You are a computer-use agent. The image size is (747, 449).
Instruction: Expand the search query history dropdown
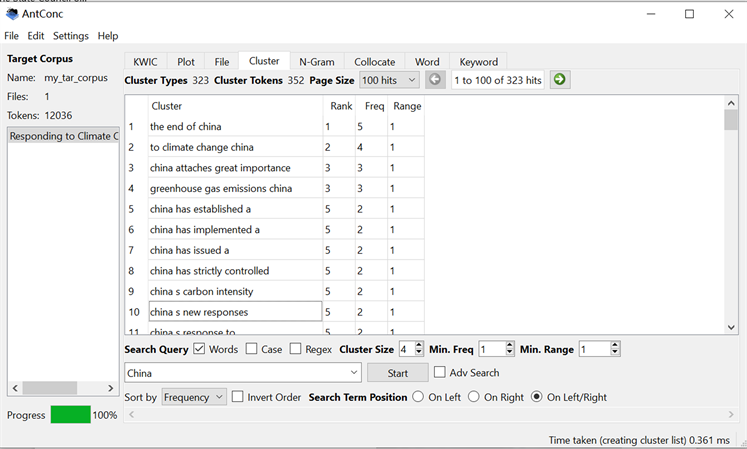tap(352, 373)
